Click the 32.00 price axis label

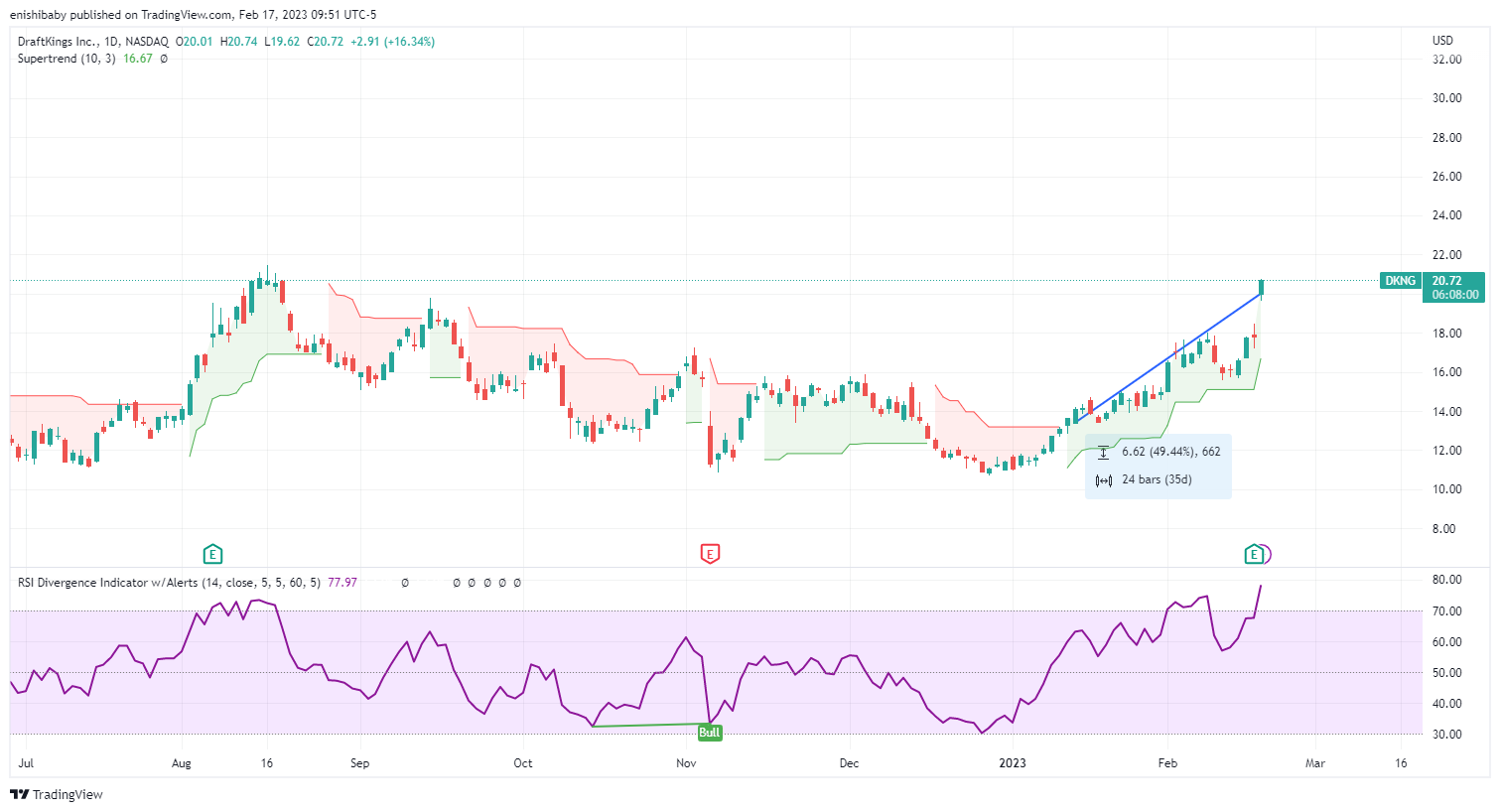(x=1446, y=60)
